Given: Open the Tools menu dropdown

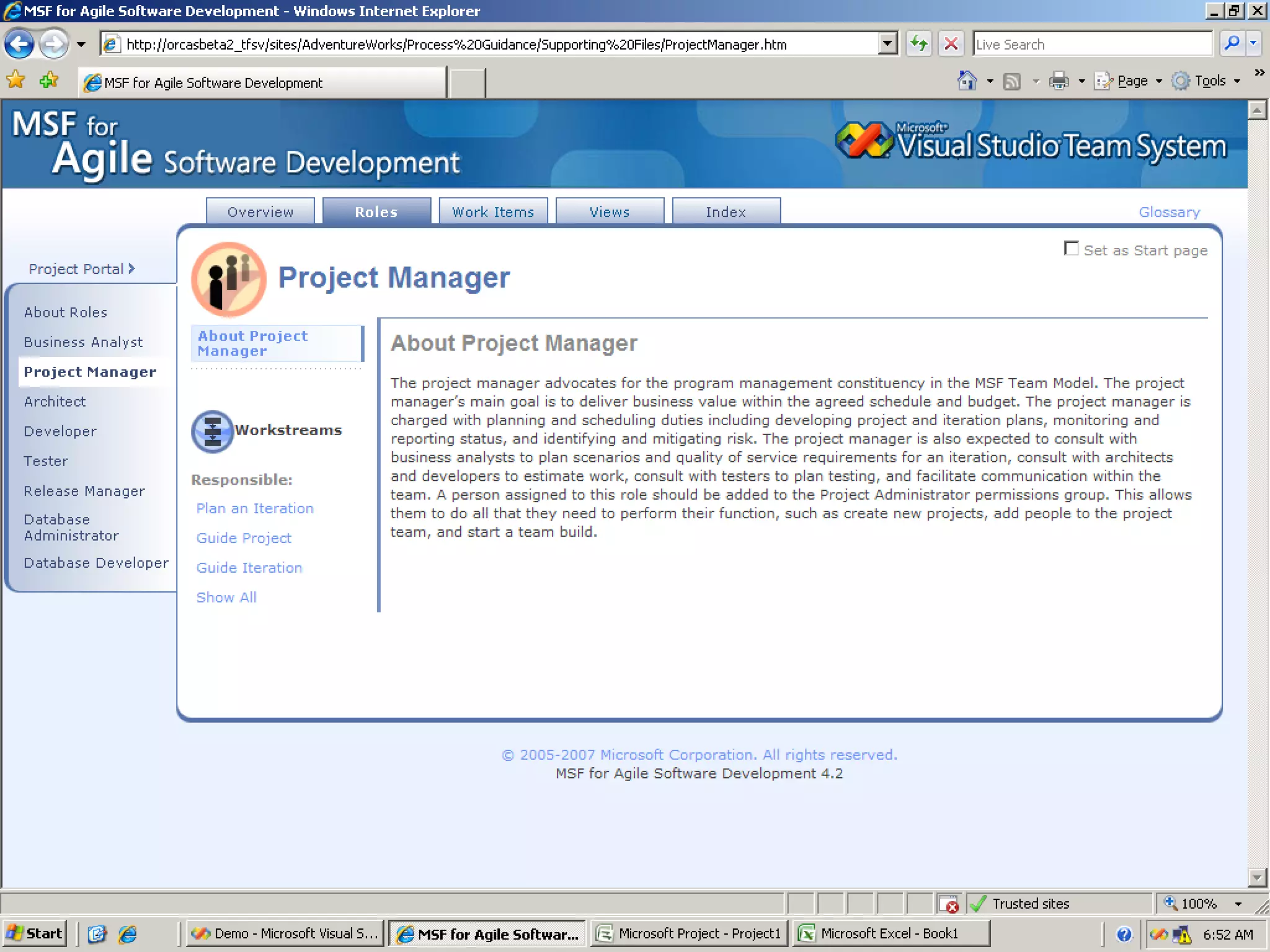Looking at the screenshot, I should (1209, 81).
